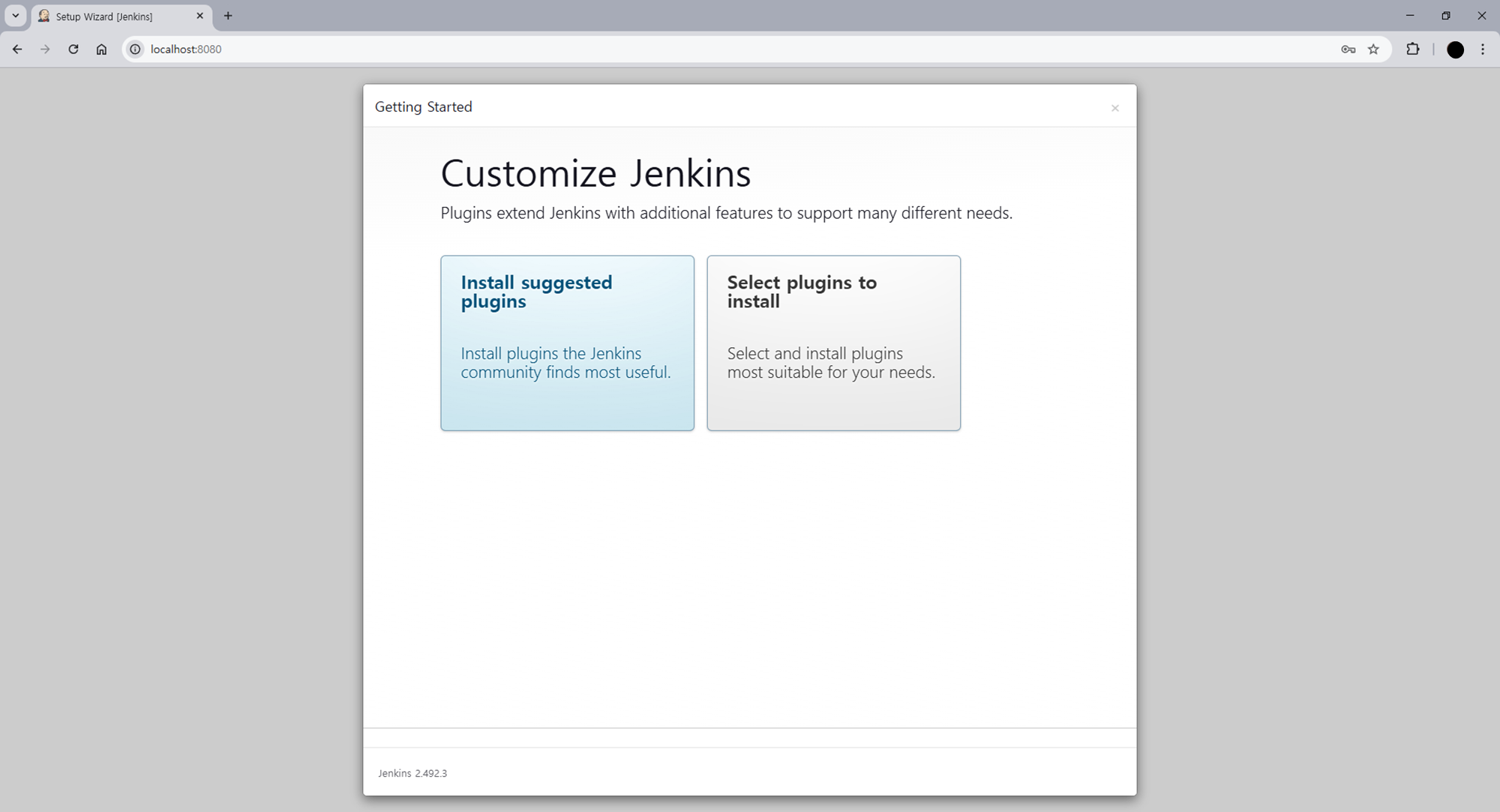Click the Customize Jenkins heading

click(595, 173)
